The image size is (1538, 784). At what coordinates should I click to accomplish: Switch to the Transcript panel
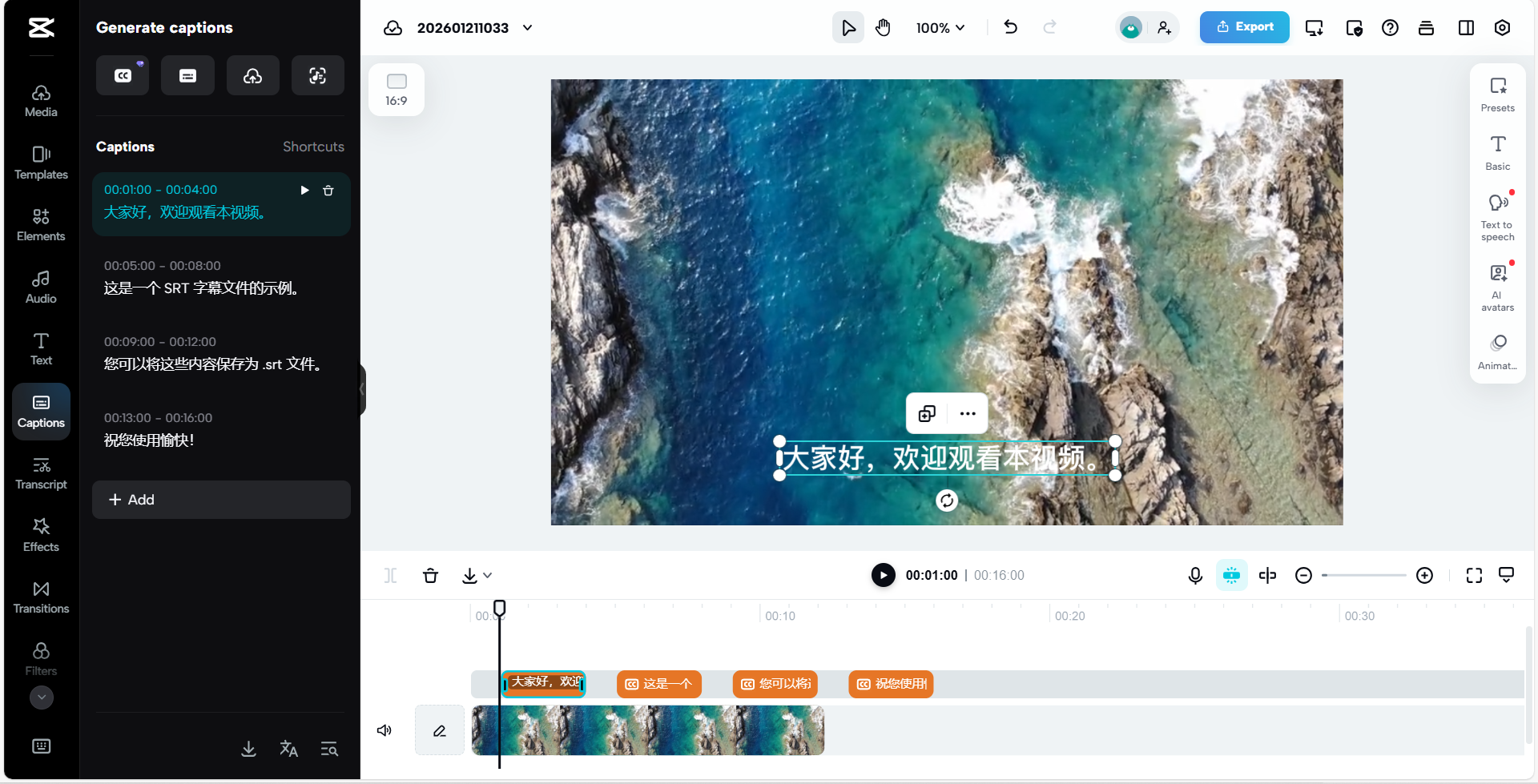pyautogui.click(x=41, y=472)
